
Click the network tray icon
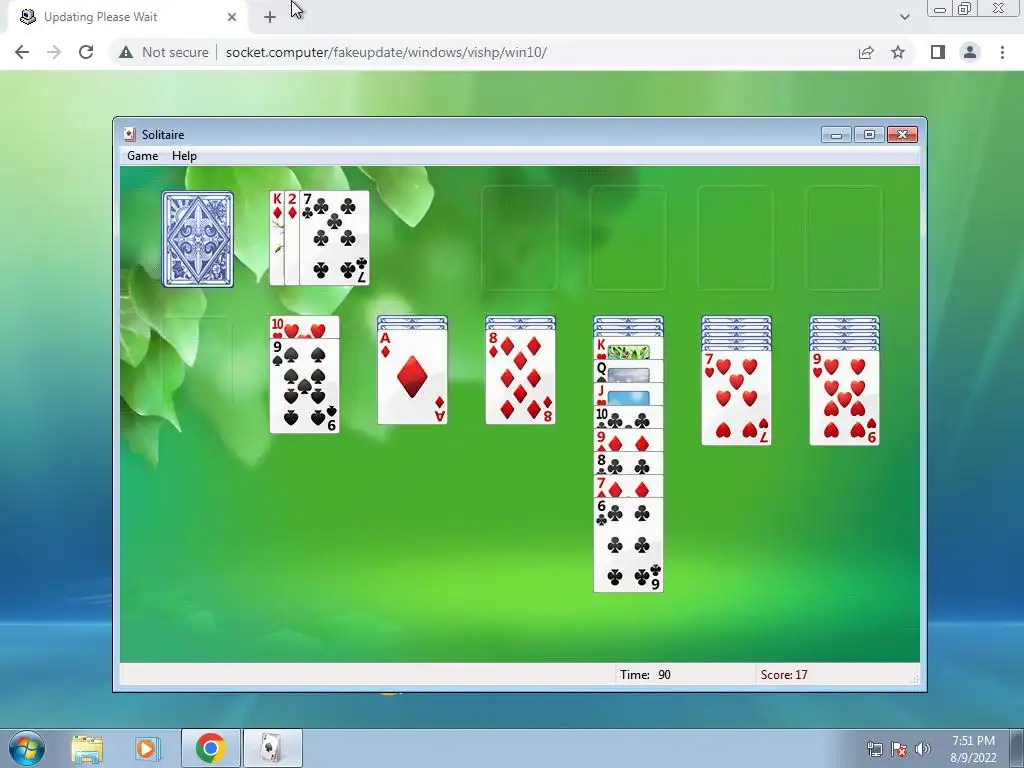coord(874,749)
